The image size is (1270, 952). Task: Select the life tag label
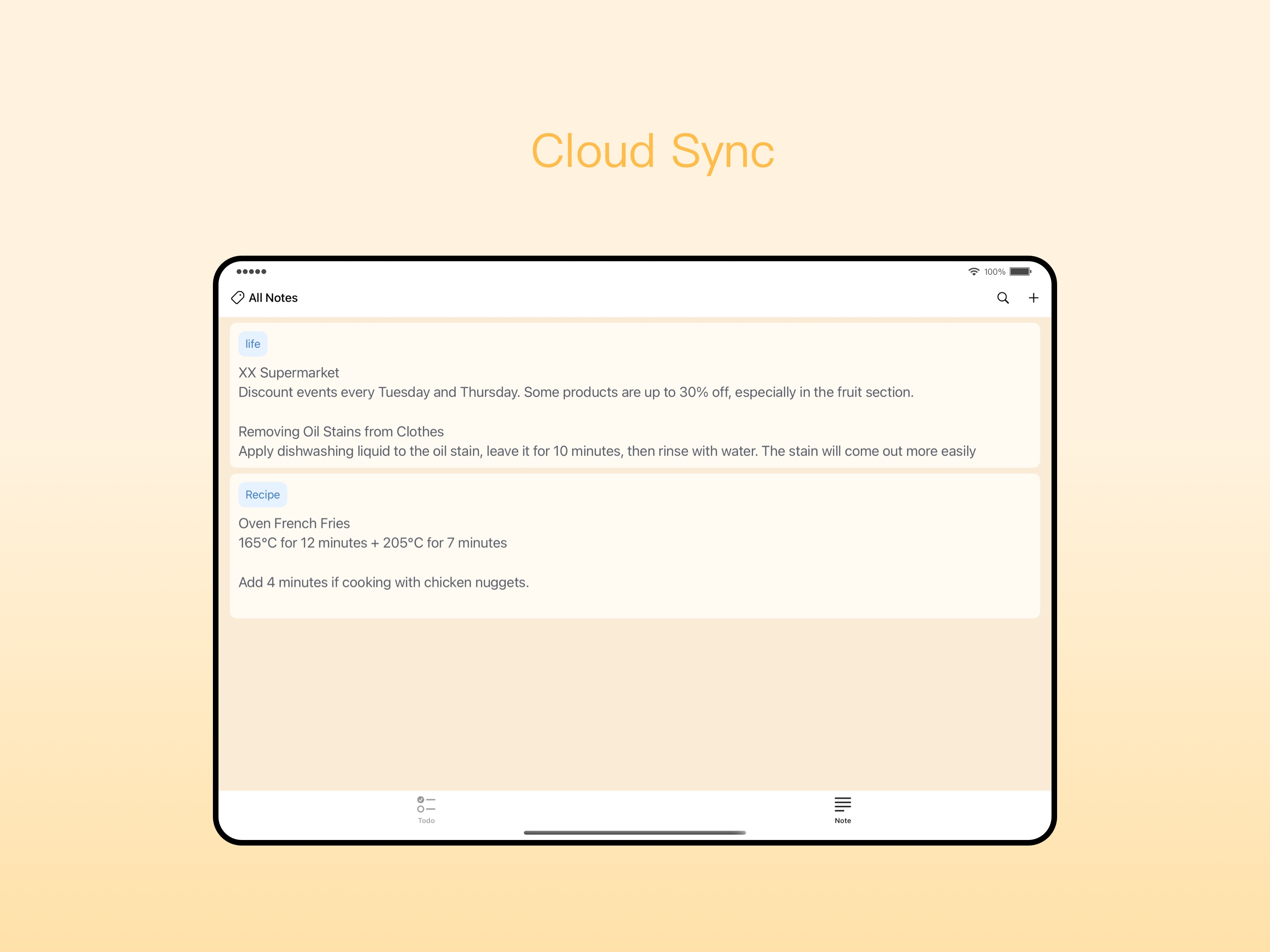pos(252,344)
